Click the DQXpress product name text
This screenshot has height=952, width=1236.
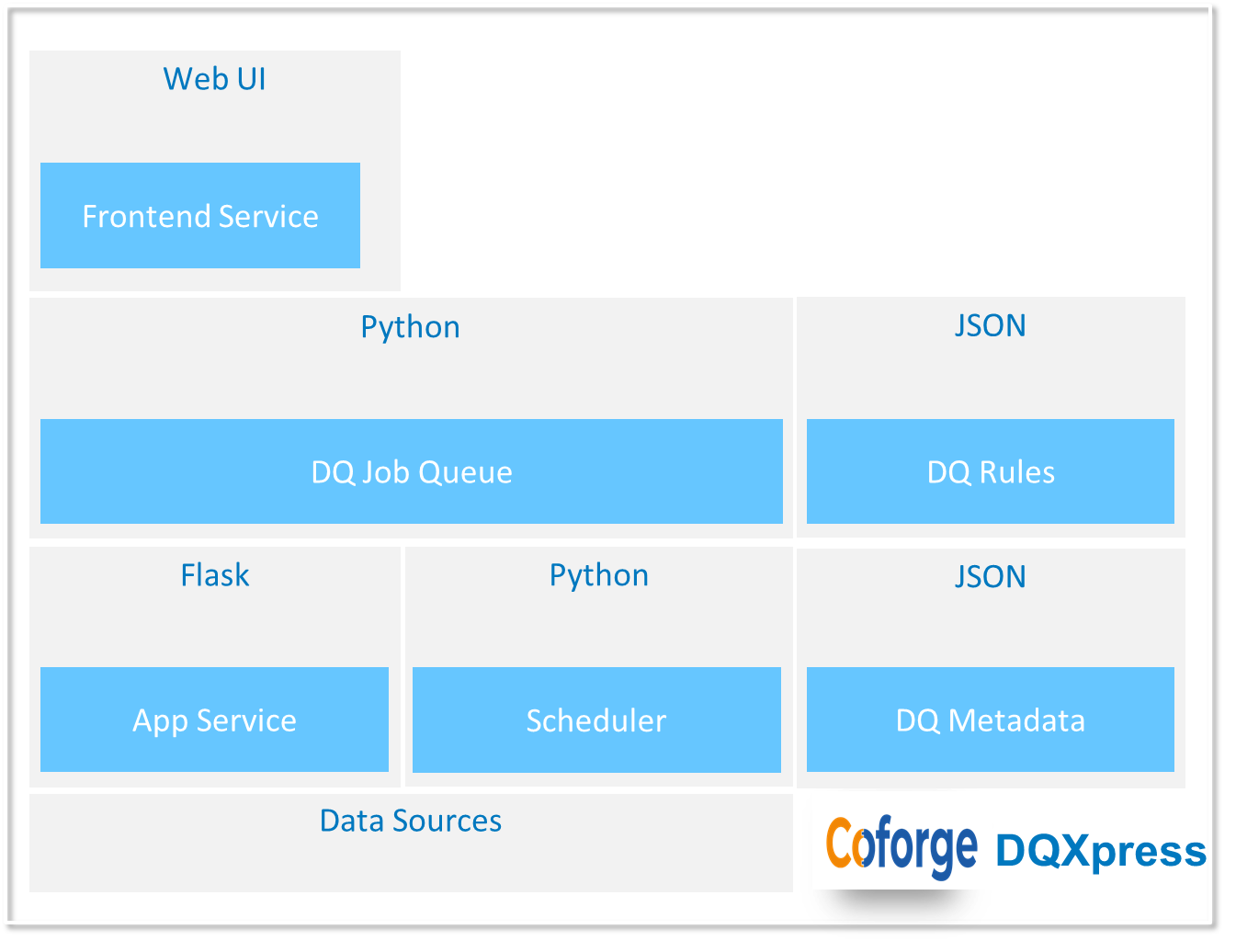click(1101, 852)
